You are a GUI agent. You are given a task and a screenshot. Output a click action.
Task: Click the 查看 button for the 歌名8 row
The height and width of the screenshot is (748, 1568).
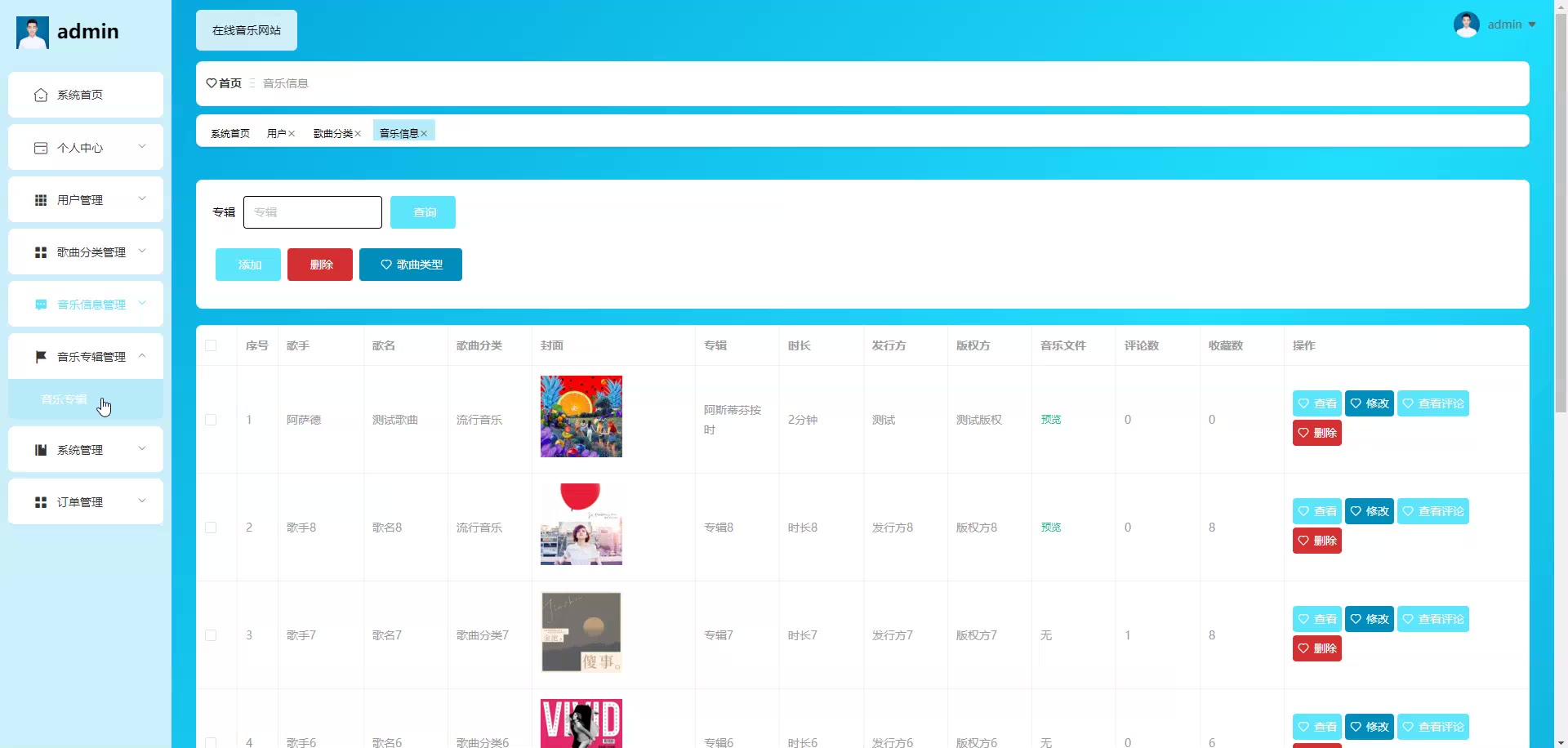[x=1317, y=511]
